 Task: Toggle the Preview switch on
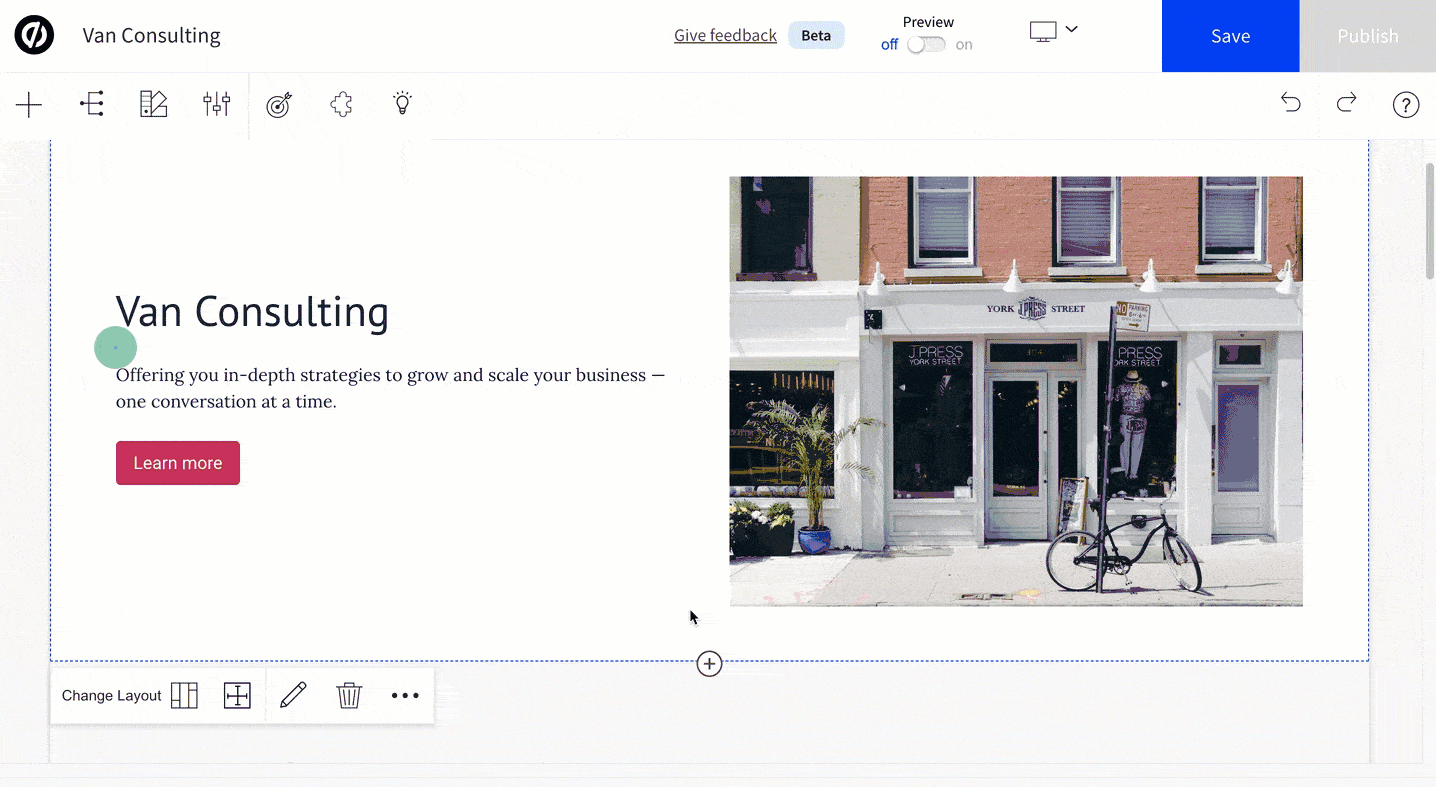tap(926, 45)
